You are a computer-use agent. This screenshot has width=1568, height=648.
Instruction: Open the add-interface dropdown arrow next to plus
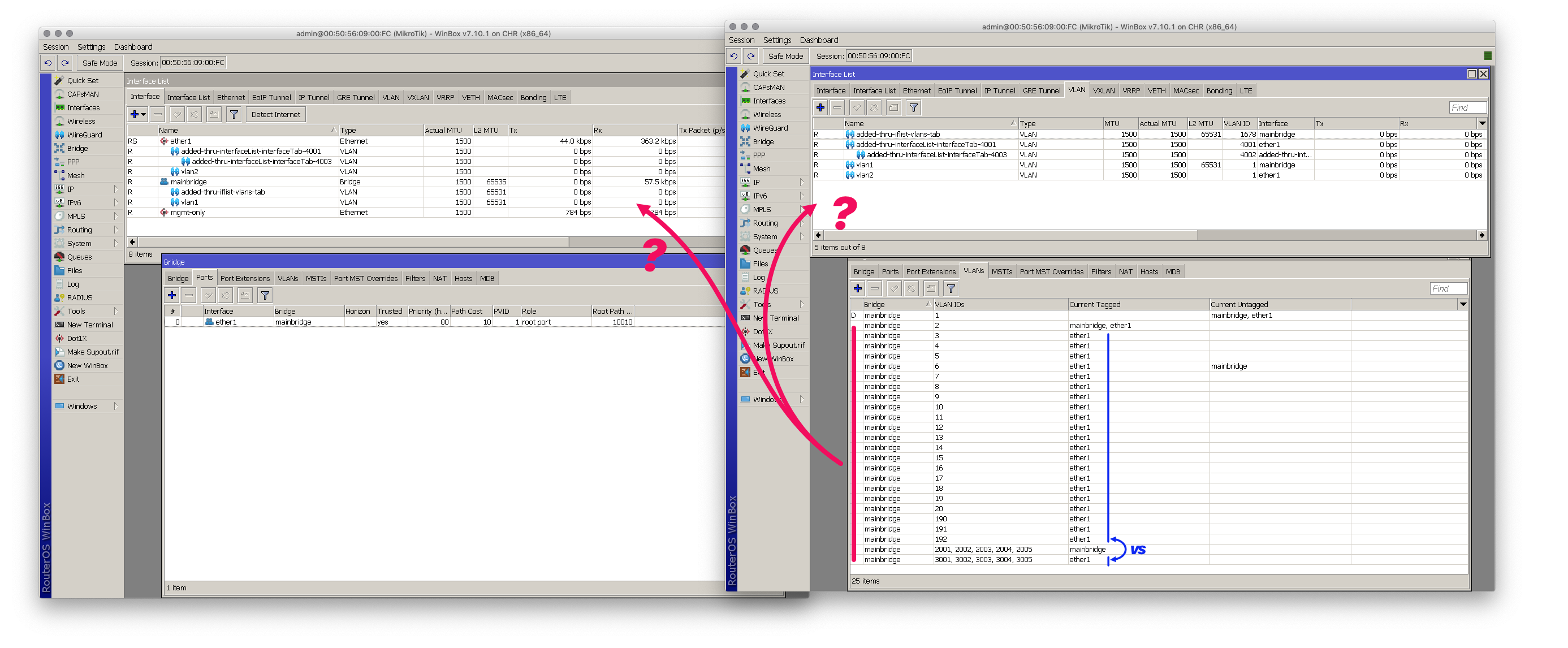coord(144,114)
